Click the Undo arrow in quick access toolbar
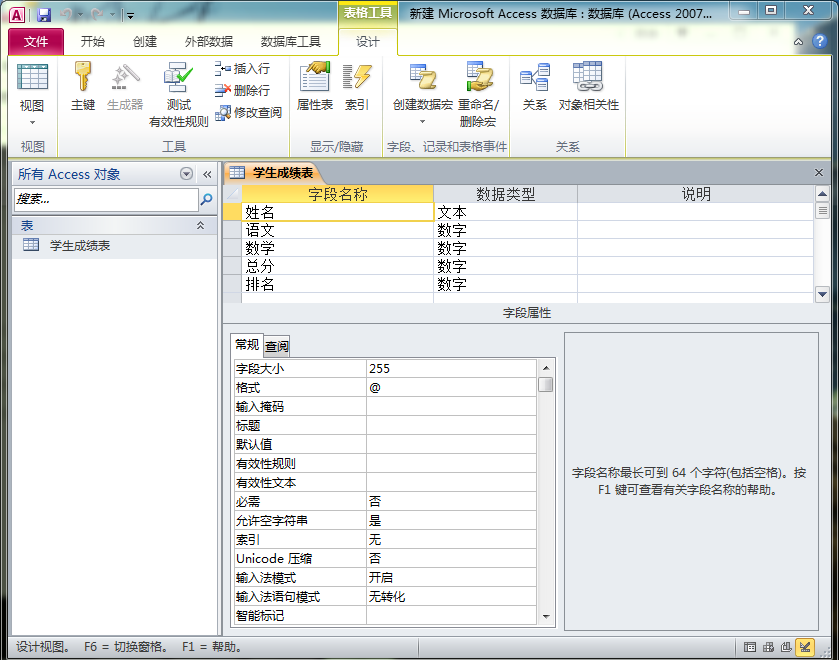The width and height of the screenshot is (839, 660). click(67, 14)
